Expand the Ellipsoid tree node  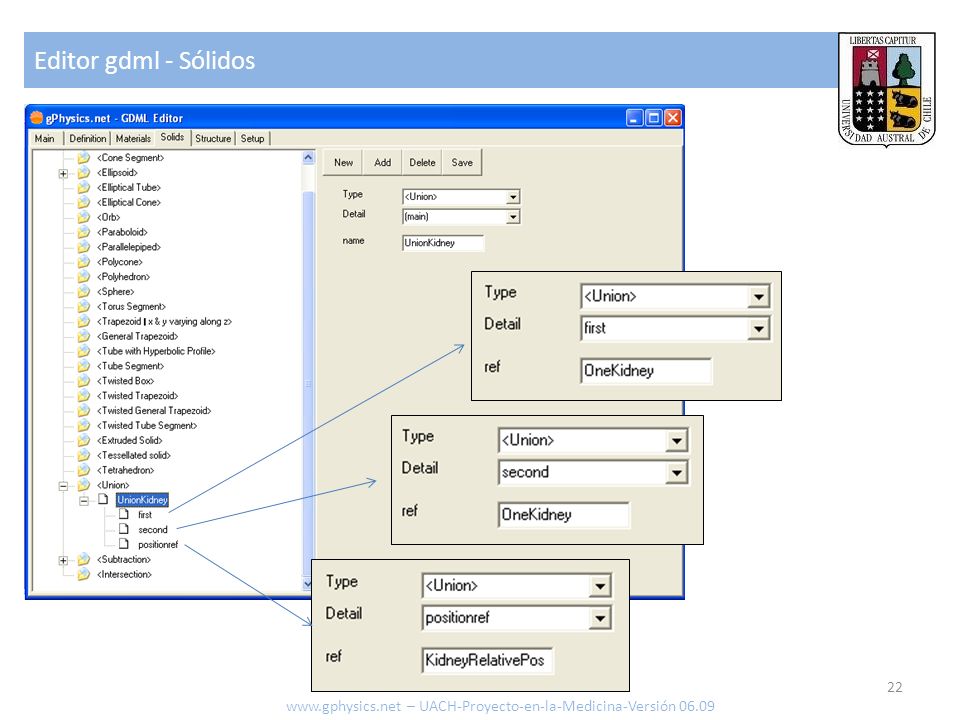pos(63,174)
